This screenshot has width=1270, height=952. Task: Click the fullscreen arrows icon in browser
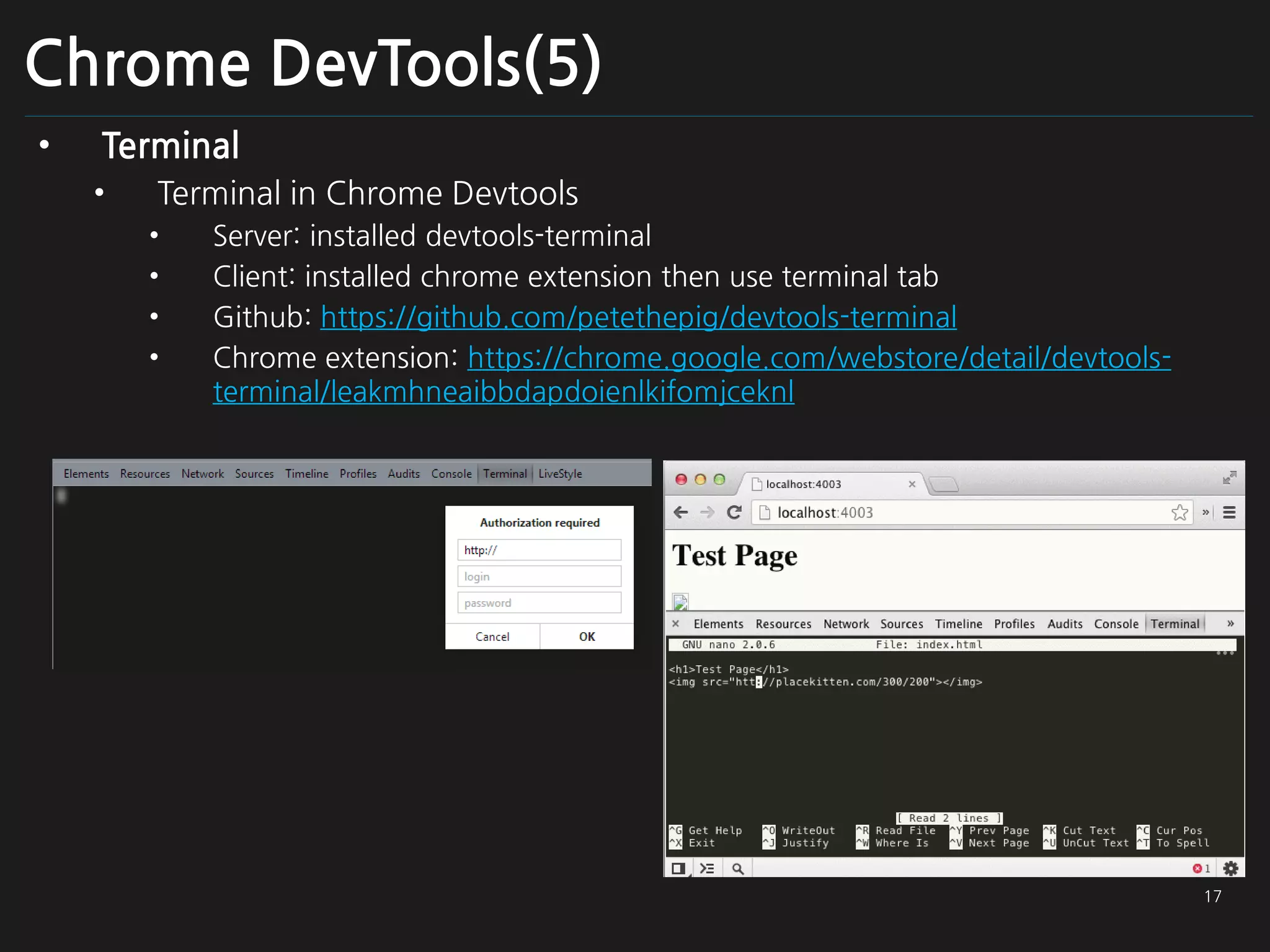(1229, 478)
